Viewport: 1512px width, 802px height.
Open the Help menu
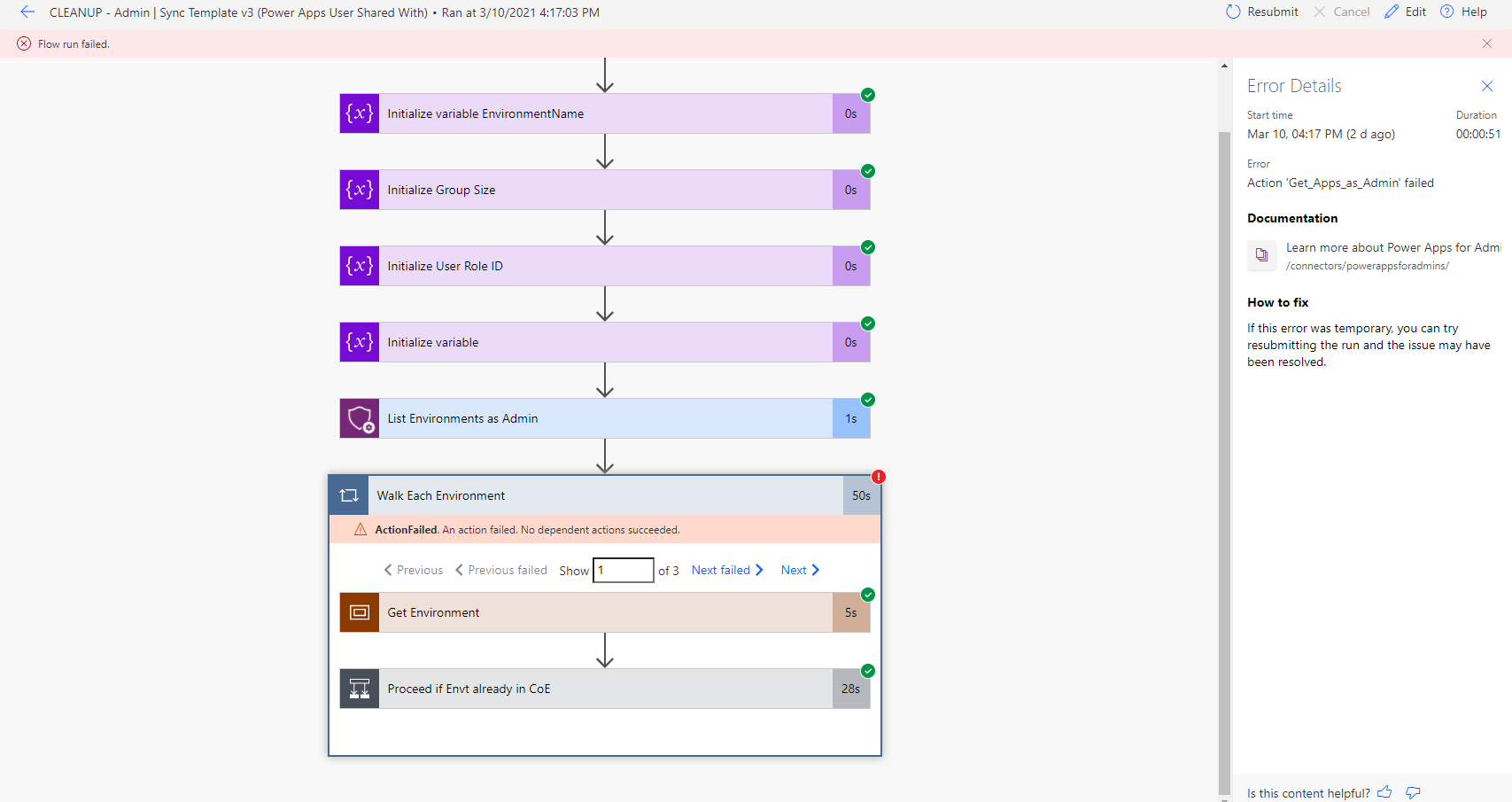tap(1463, 12)
